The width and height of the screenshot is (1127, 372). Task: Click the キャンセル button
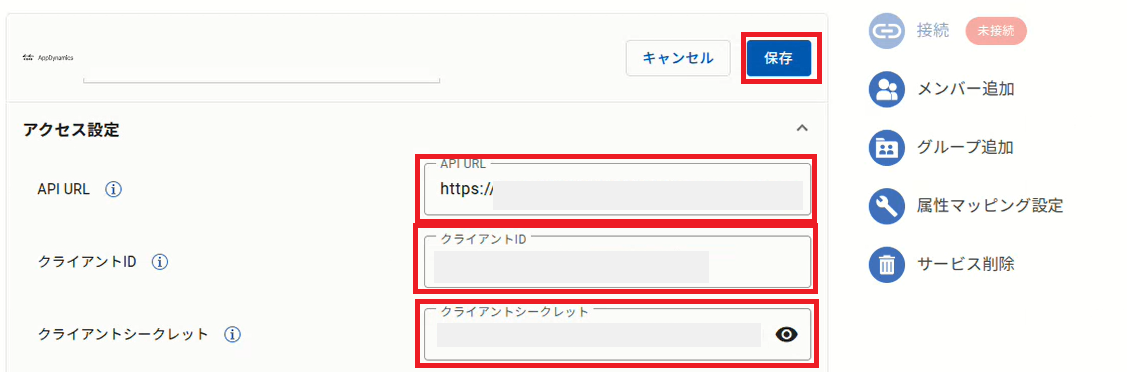pyautogui.click(x=678, y=58)
